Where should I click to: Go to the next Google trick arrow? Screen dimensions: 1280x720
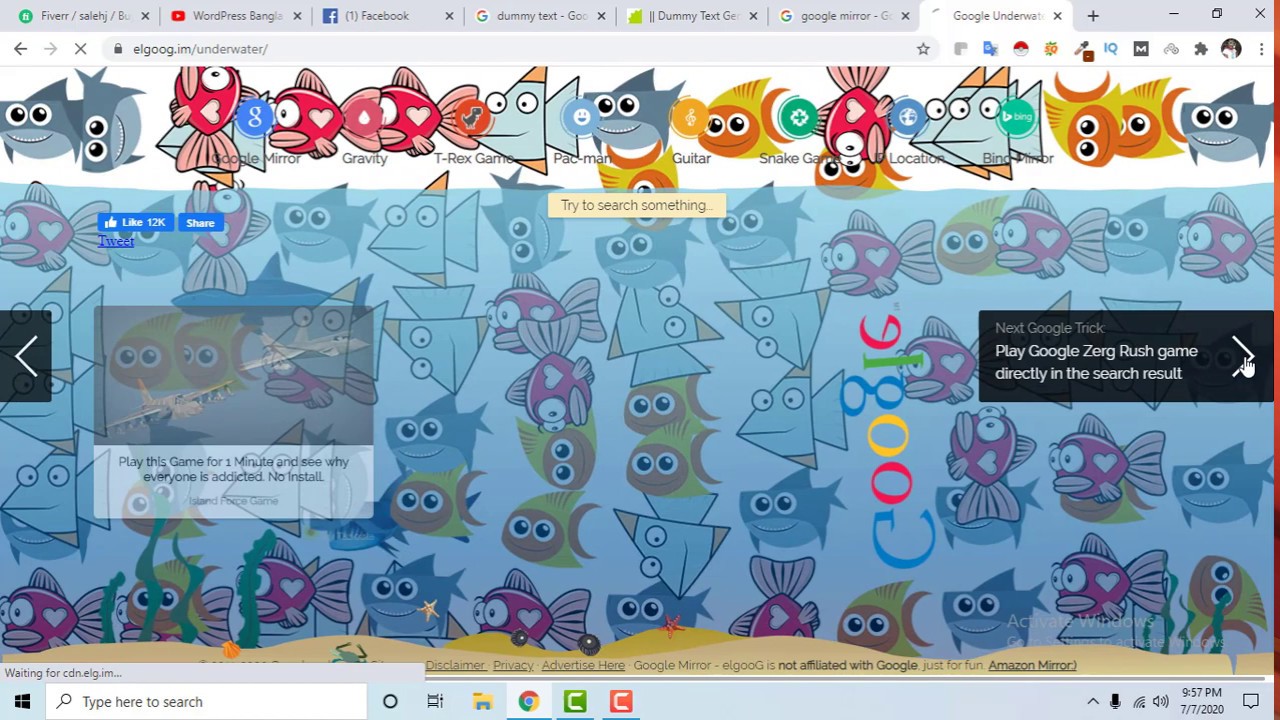coord(1243,356)
